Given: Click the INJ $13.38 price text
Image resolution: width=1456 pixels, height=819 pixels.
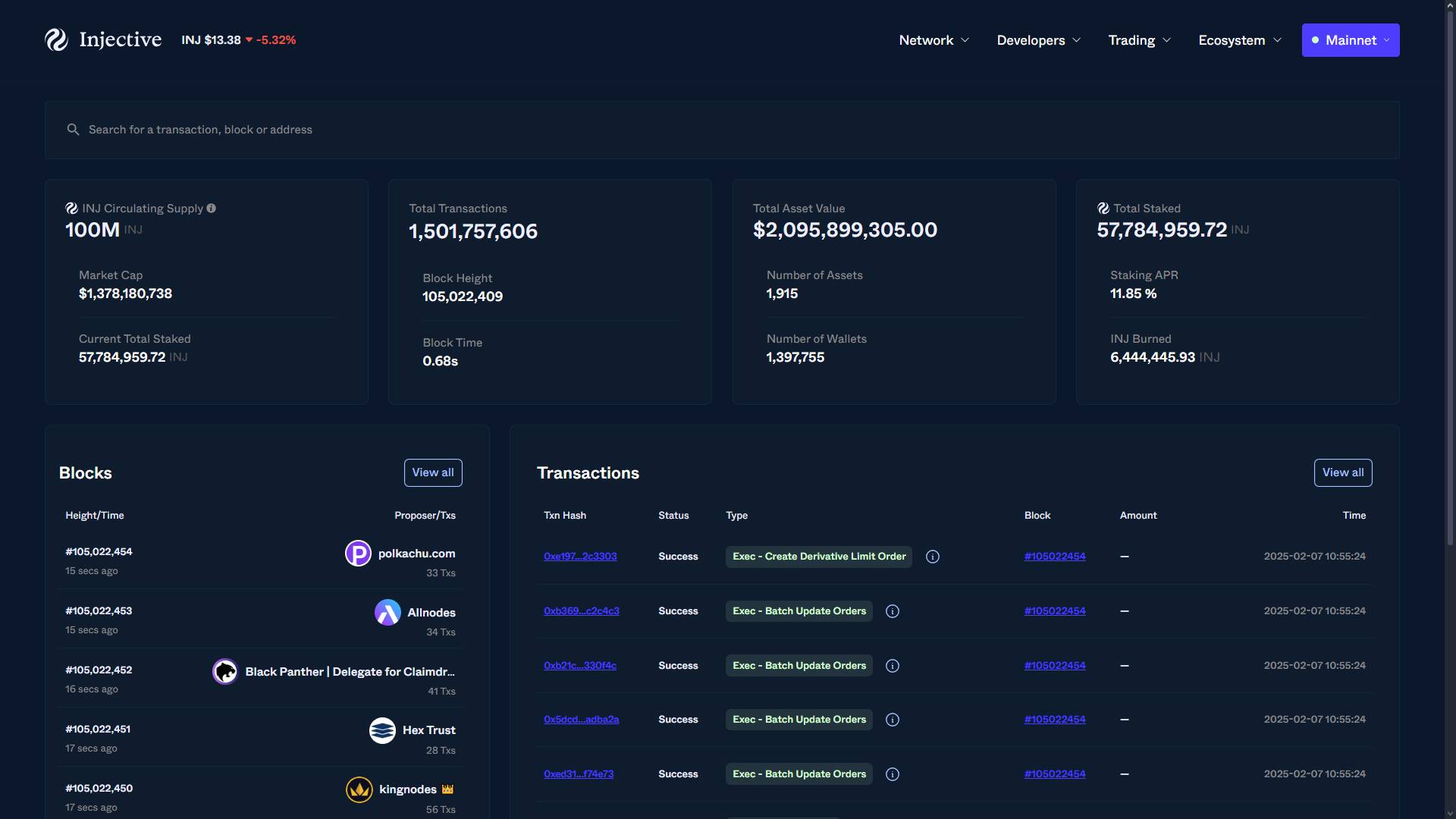Looking at the screenshot, I should pyautogui.click(x=211, y=40).
